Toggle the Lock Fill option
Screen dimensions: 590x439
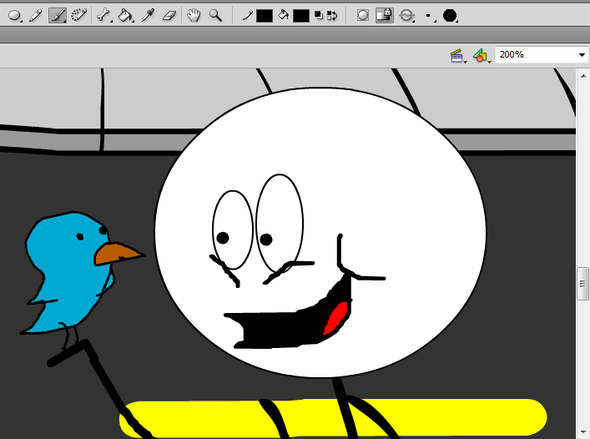385,16
